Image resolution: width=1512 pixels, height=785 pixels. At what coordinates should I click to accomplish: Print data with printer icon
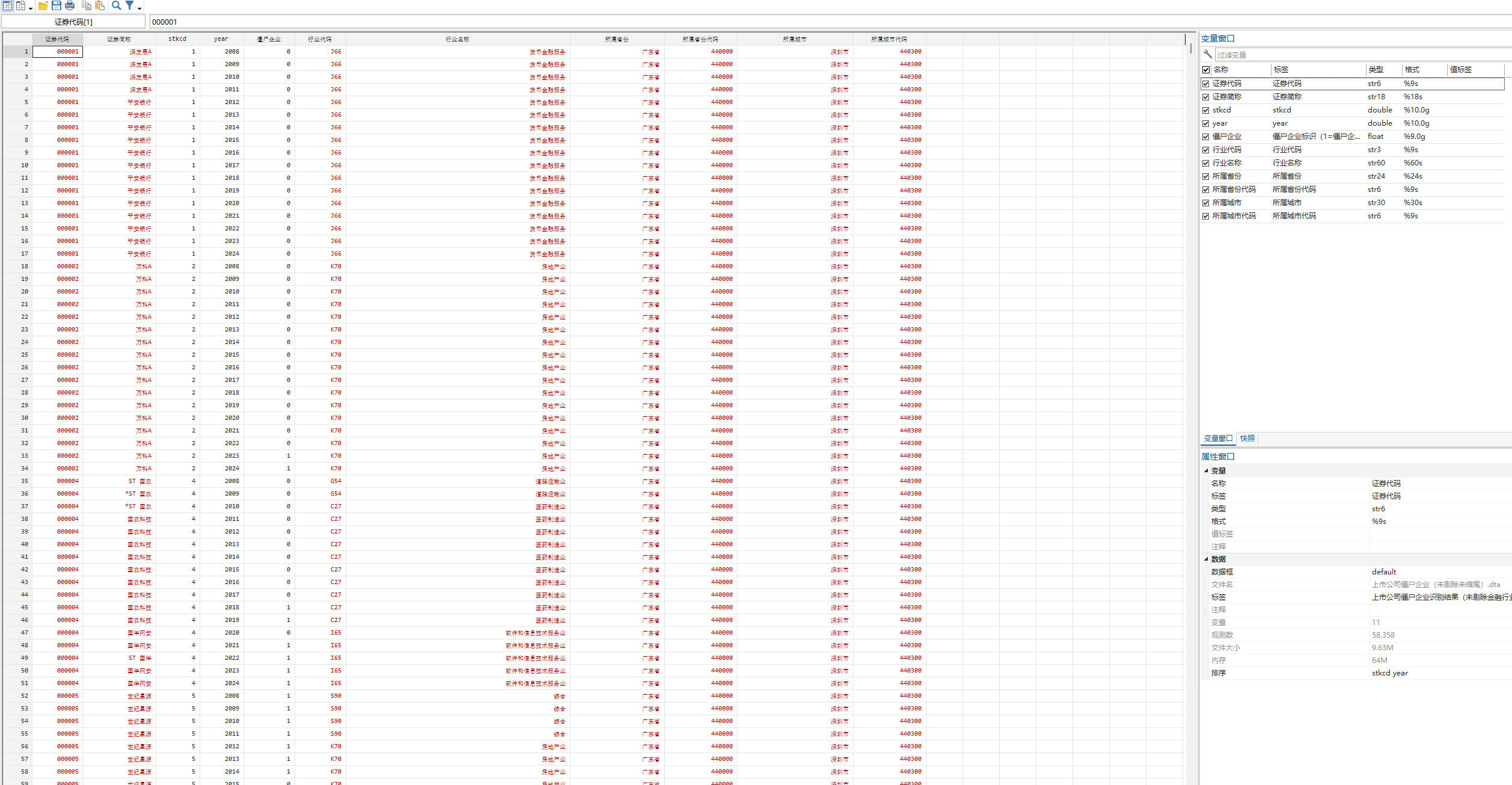click(x=70, y=5)
